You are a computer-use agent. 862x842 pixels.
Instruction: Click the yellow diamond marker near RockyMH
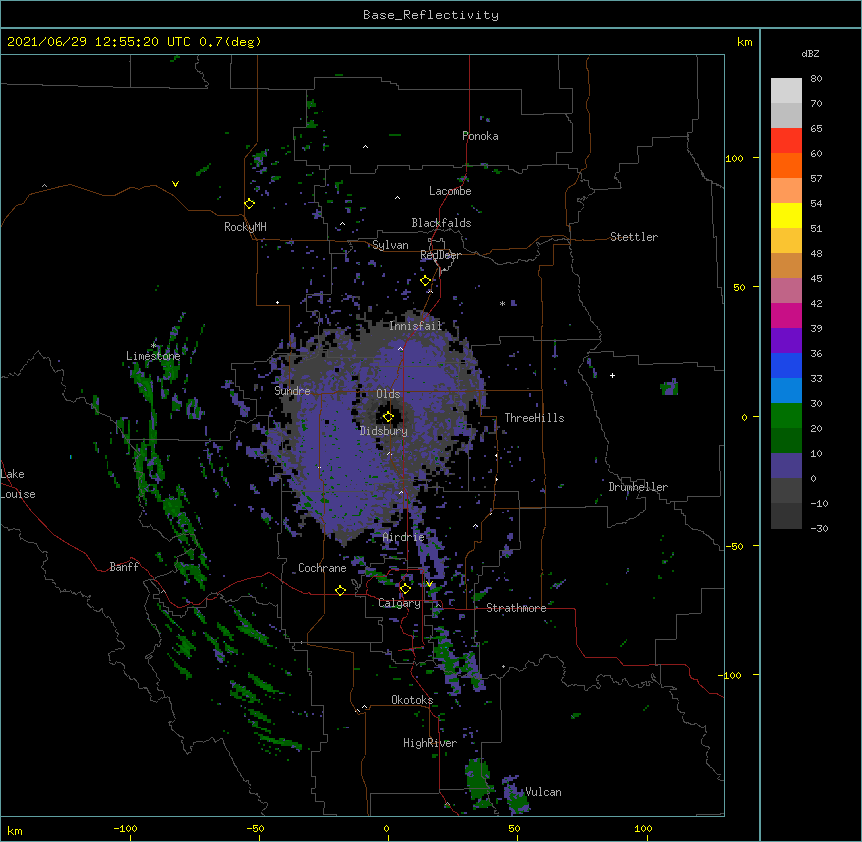tap(249, 203)
